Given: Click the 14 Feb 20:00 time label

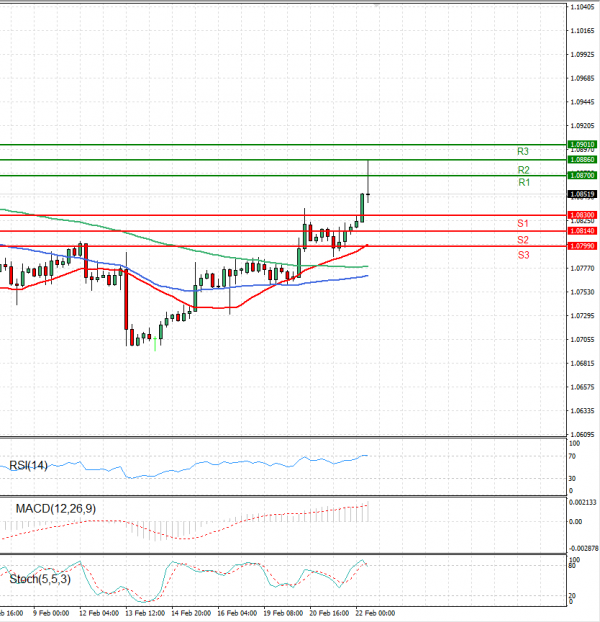Looking at the screenshot, I should click(191, 613).
